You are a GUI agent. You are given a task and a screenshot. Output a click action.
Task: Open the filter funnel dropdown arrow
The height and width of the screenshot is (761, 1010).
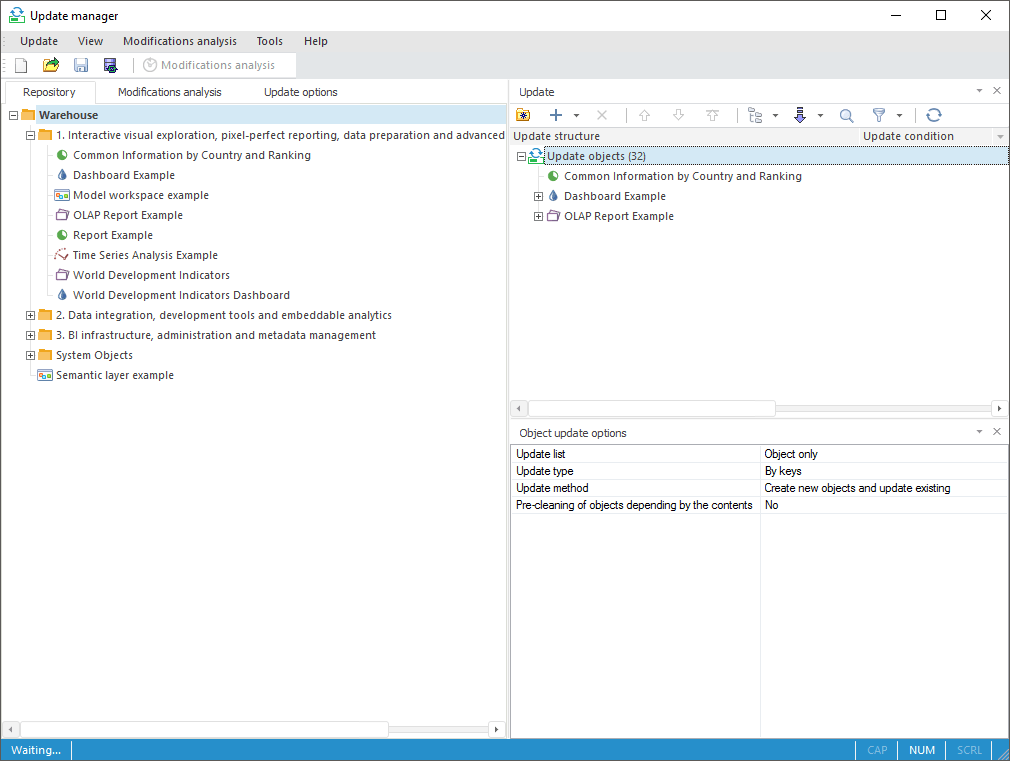pyautogui.click(x=900, y=116)
